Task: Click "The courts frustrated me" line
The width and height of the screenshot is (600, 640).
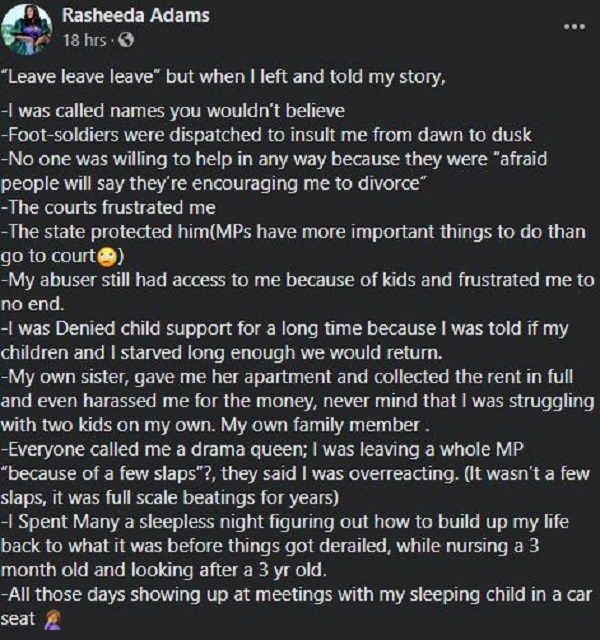Action: (x=110, y=209)
